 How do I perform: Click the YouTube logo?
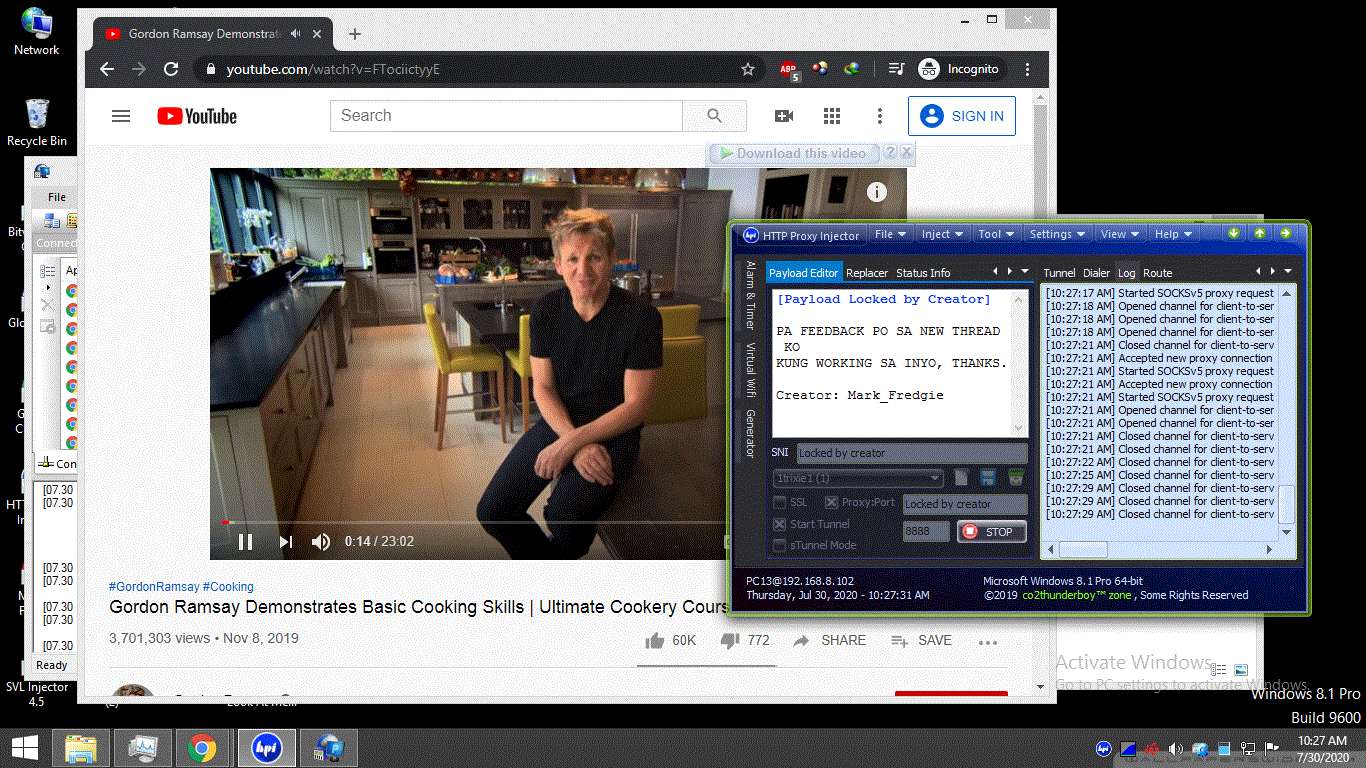coord(197,116)
